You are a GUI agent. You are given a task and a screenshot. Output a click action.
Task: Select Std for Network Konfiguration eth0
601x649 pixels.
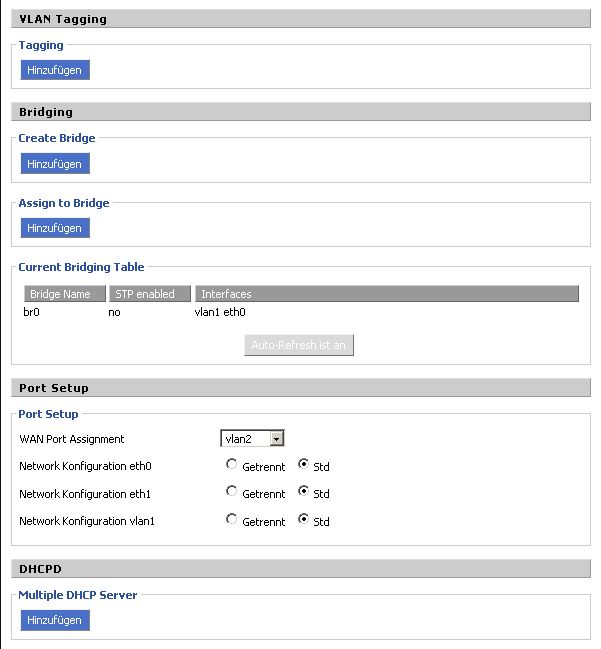click(x=304, y=465)
